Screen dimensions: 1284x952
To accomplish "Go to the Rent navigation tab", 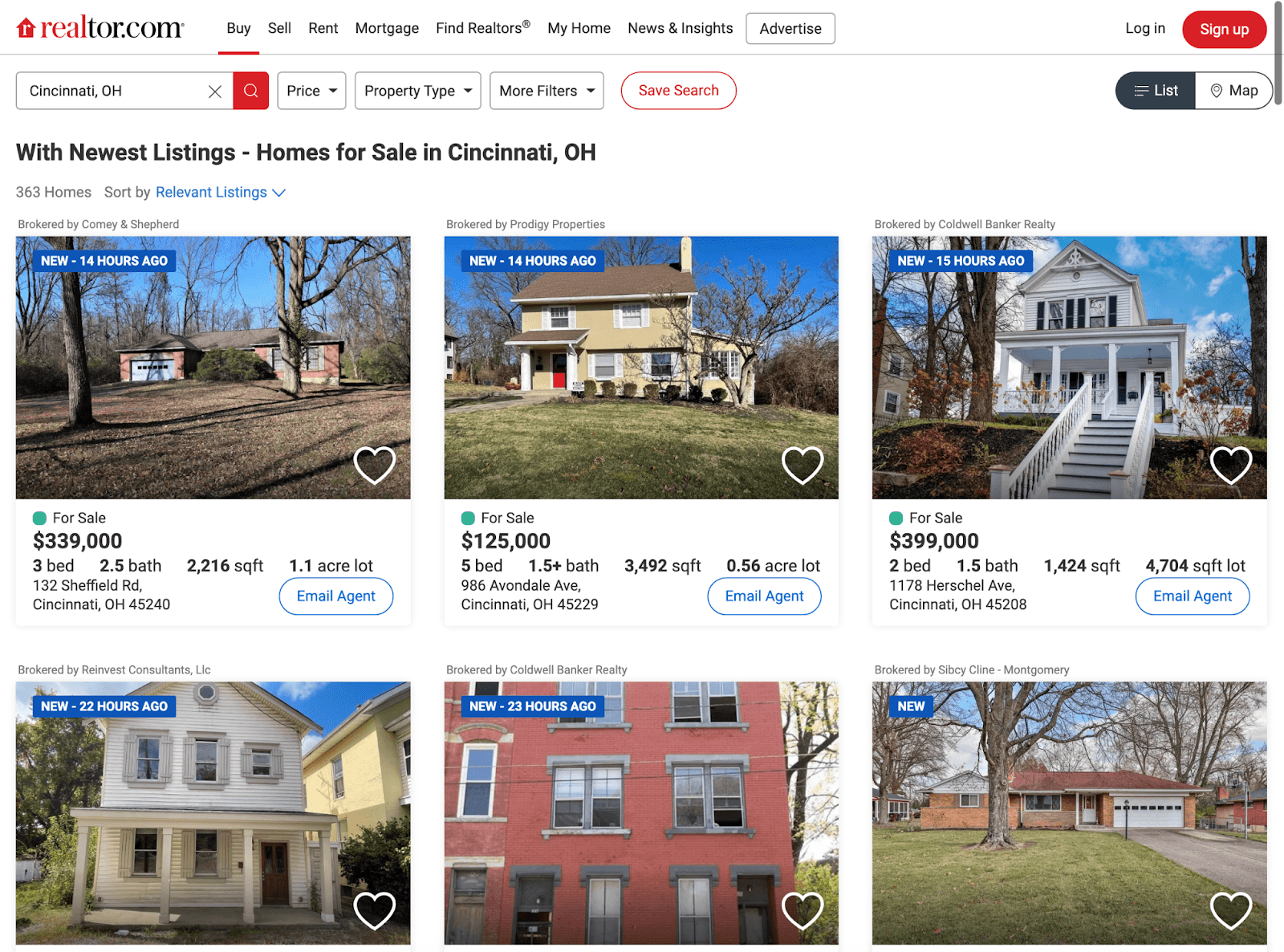I will coord(323,28).
